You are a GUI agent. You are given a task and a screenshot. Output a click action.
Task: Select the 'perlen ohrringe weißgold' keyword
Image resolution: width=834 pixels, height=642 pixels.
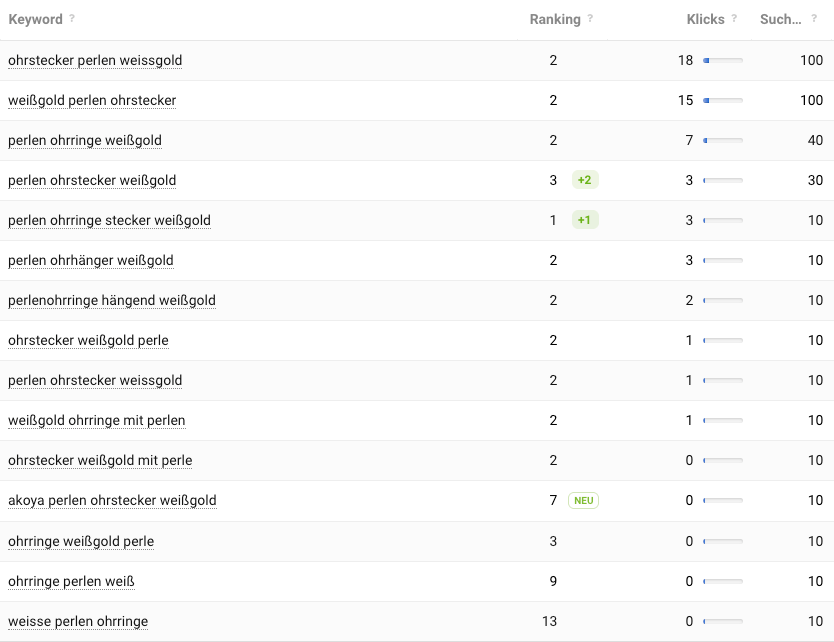pyautogui.click(x=85, y=140)
